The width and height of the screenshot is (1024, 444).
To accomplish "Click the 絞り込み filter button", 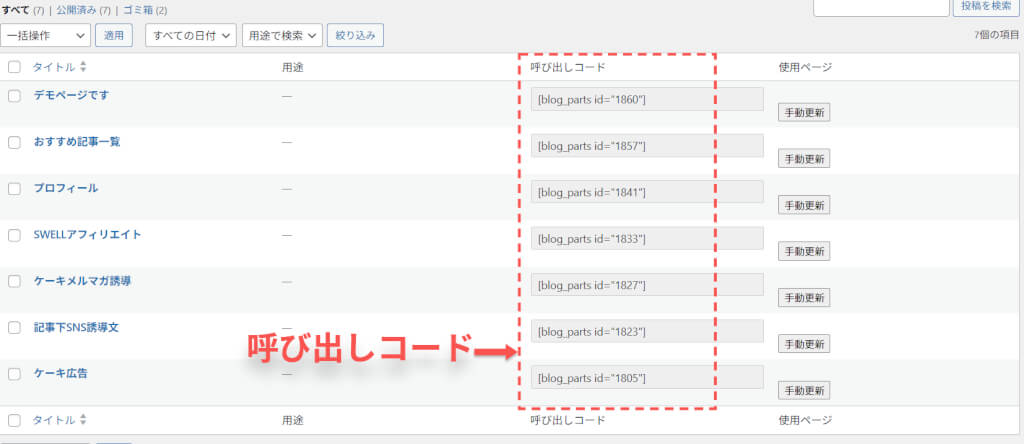I will 355,35.
